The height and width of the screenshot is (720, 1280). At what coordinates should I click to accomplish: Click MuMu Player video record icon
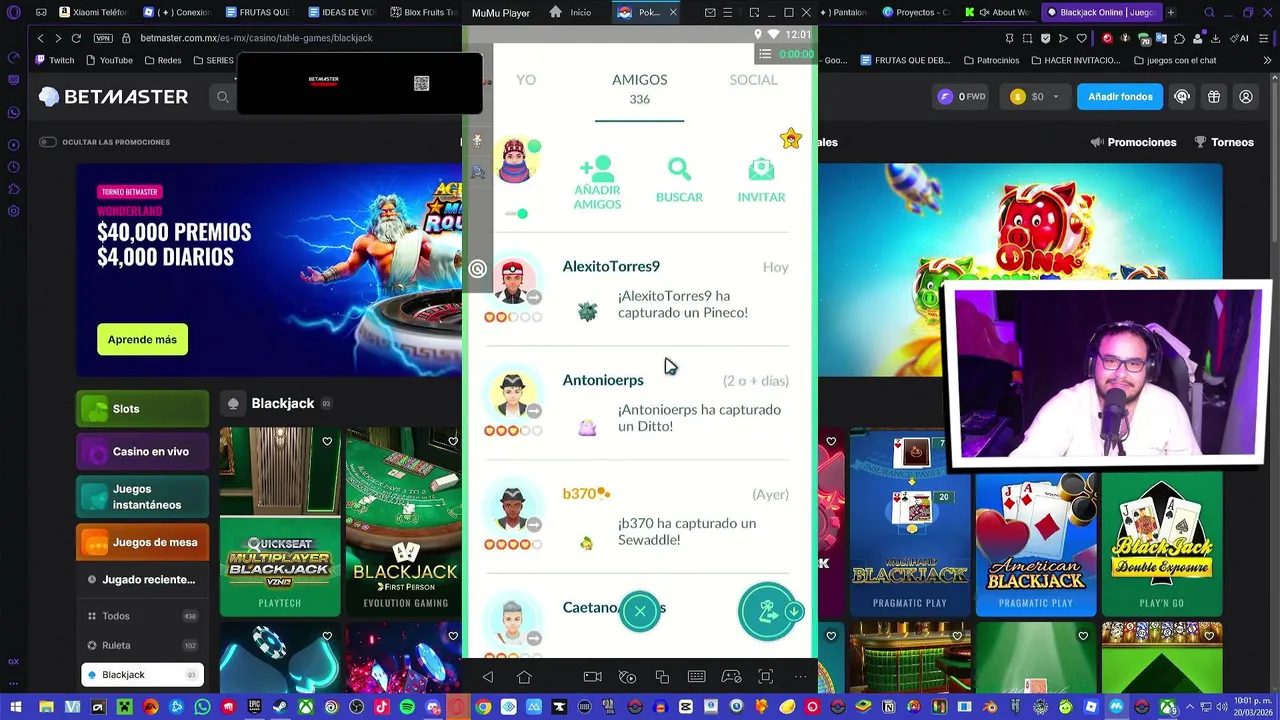(x=593, y=677)
